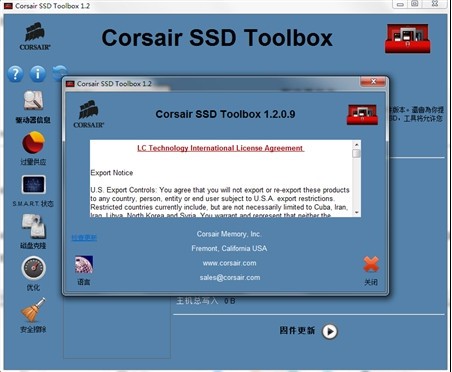Open the www.corsair.com link
Viewport: 452px width, 372px height.
point(229,263)
